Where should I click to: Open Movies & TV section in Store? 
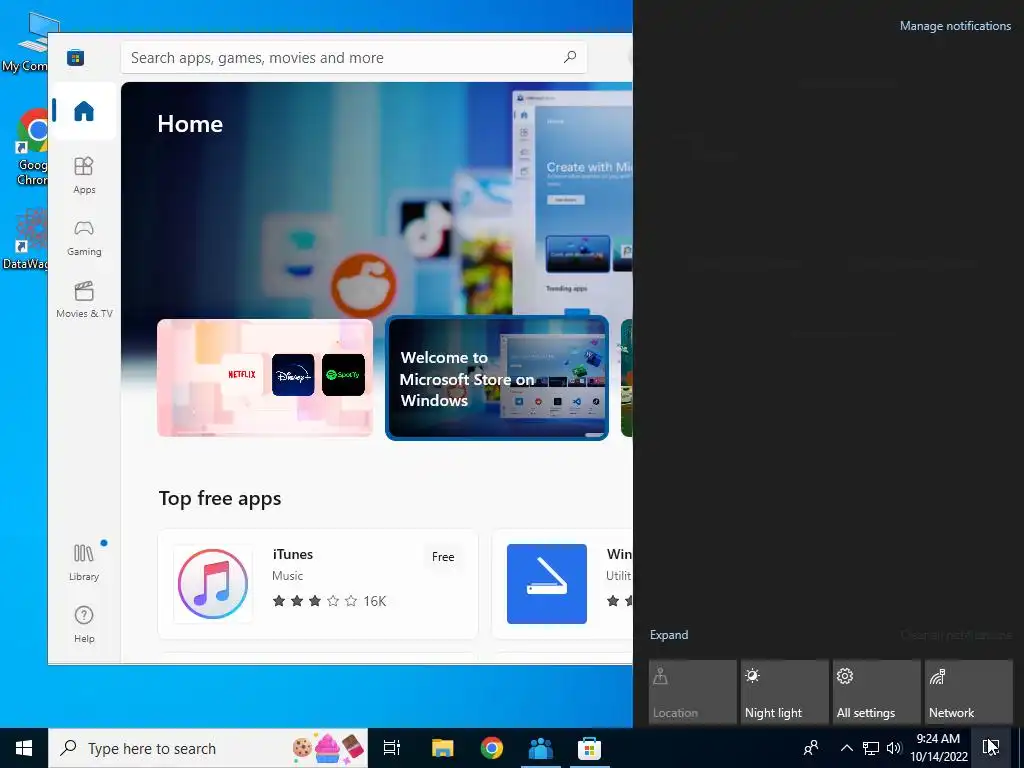84,299
